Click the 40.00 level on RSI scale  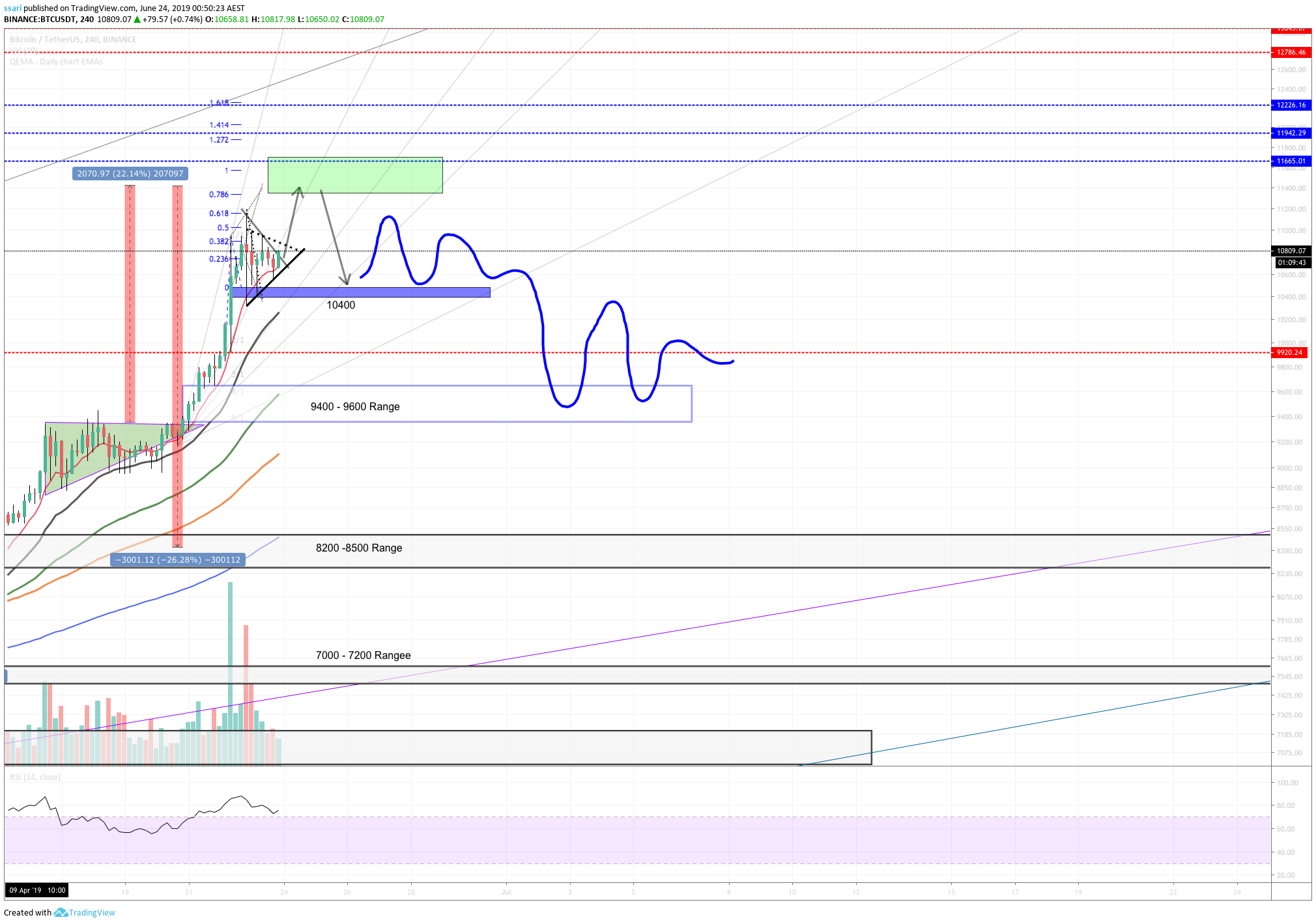coord(1285,852)
